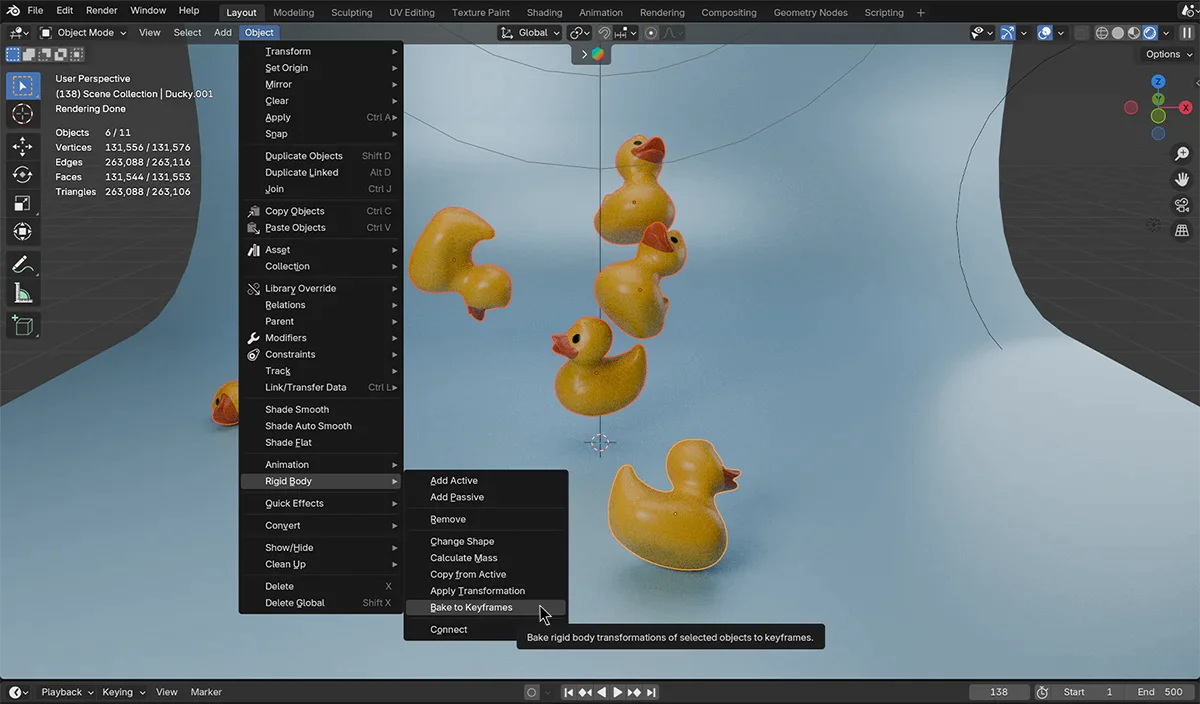The height and width of the screenshot is (704, 1200).
Task: Pick the Add Cube tool
Action: 22,325
